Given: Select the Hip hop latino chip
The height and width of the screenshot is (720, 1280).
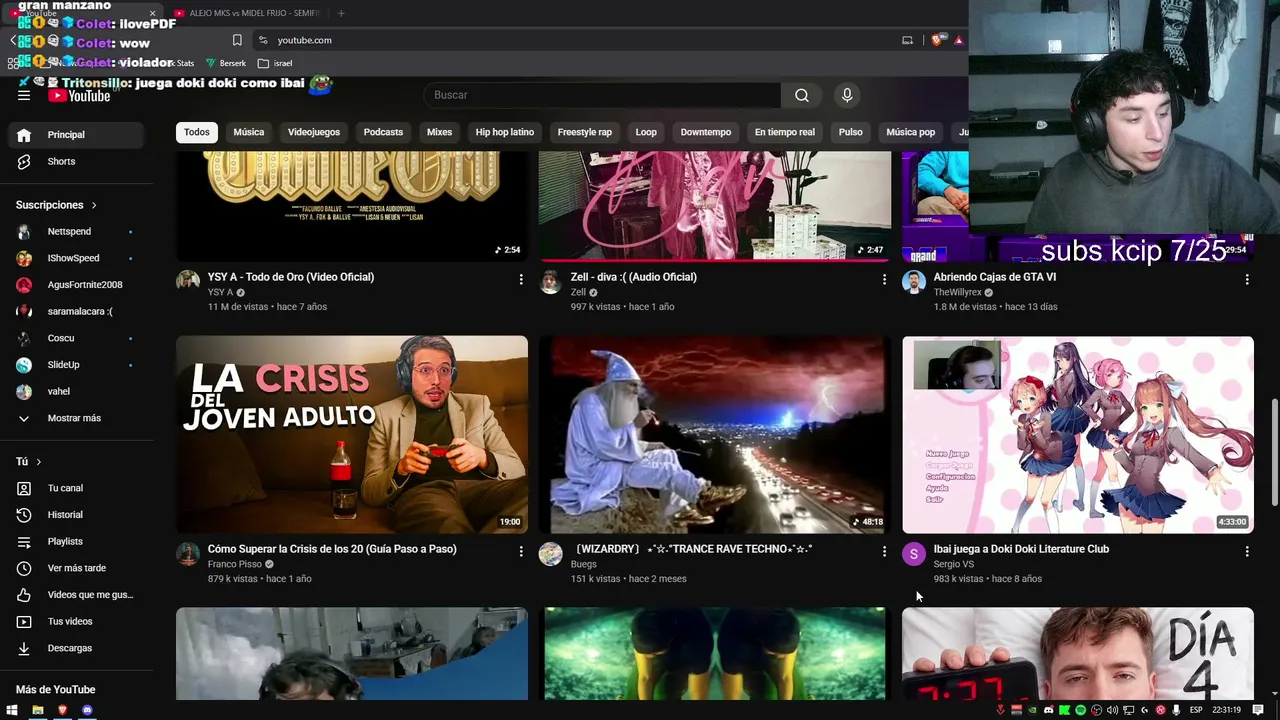Looking at the screenshot, I should [x=505, y=132].
